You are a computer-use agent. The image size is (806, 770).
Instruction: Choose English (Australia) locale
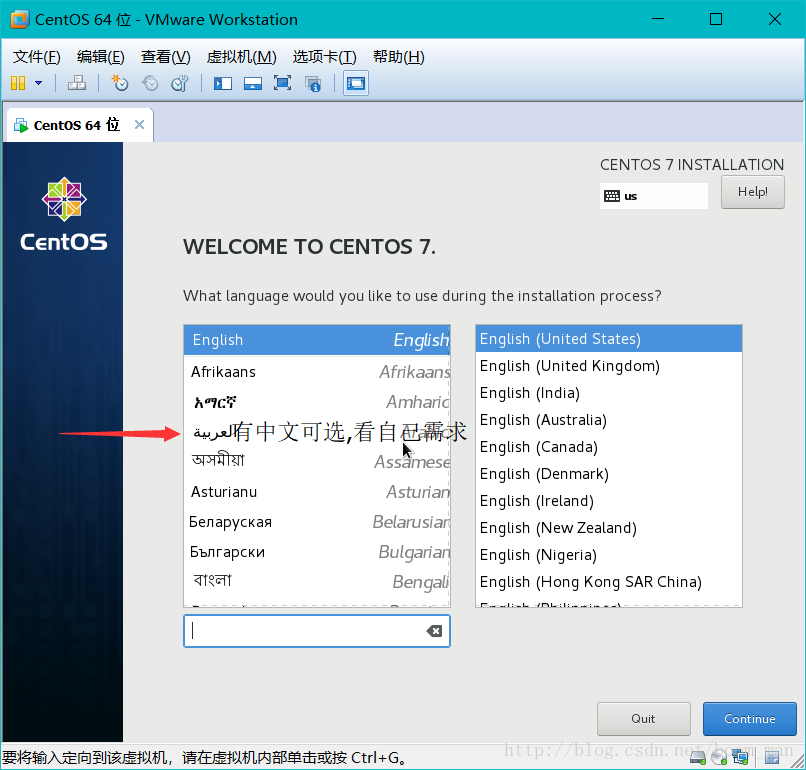click(609, 420)
